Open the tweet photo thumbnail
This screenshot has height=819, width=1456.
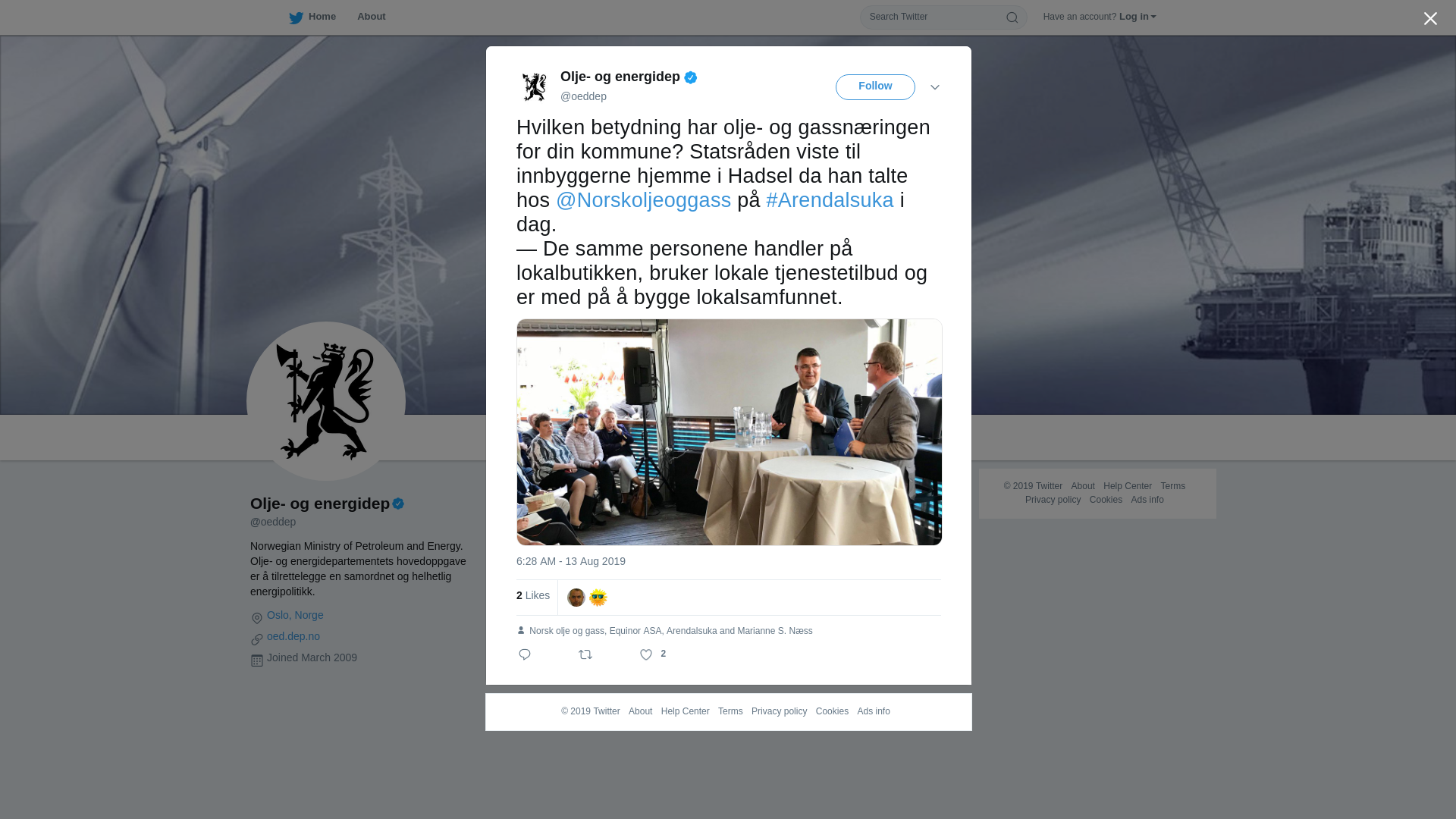[x=730, y=432]
